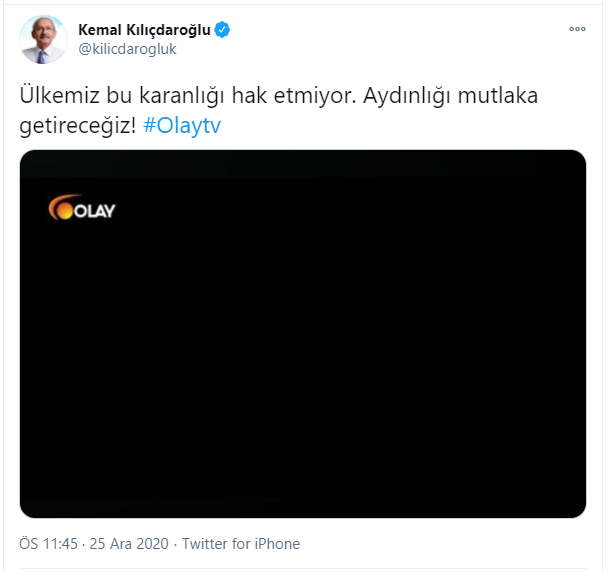
Task: Click the white OLAY lettering in the image
Action: point(94,211)
